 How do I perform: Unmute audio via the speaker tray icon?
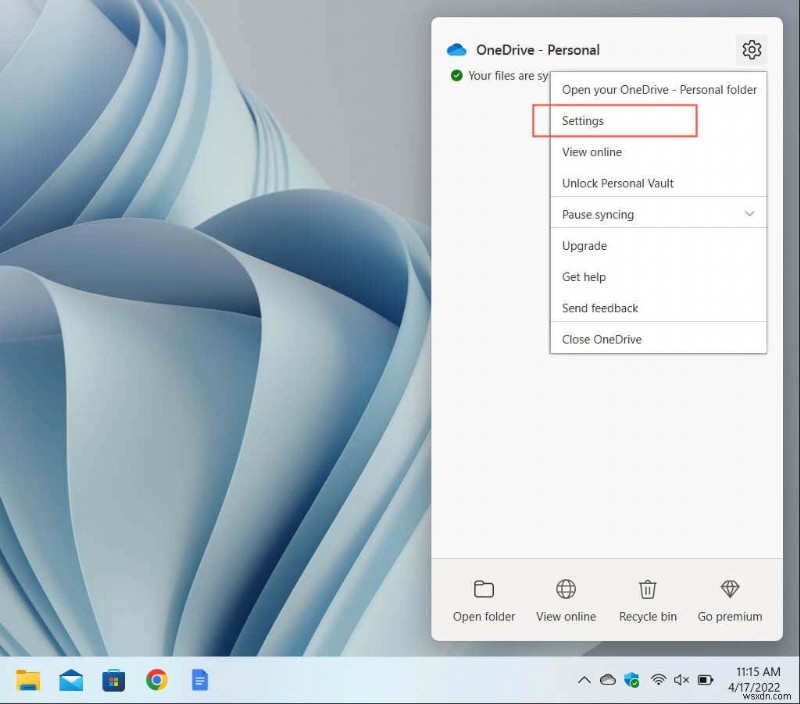[681, 680]
